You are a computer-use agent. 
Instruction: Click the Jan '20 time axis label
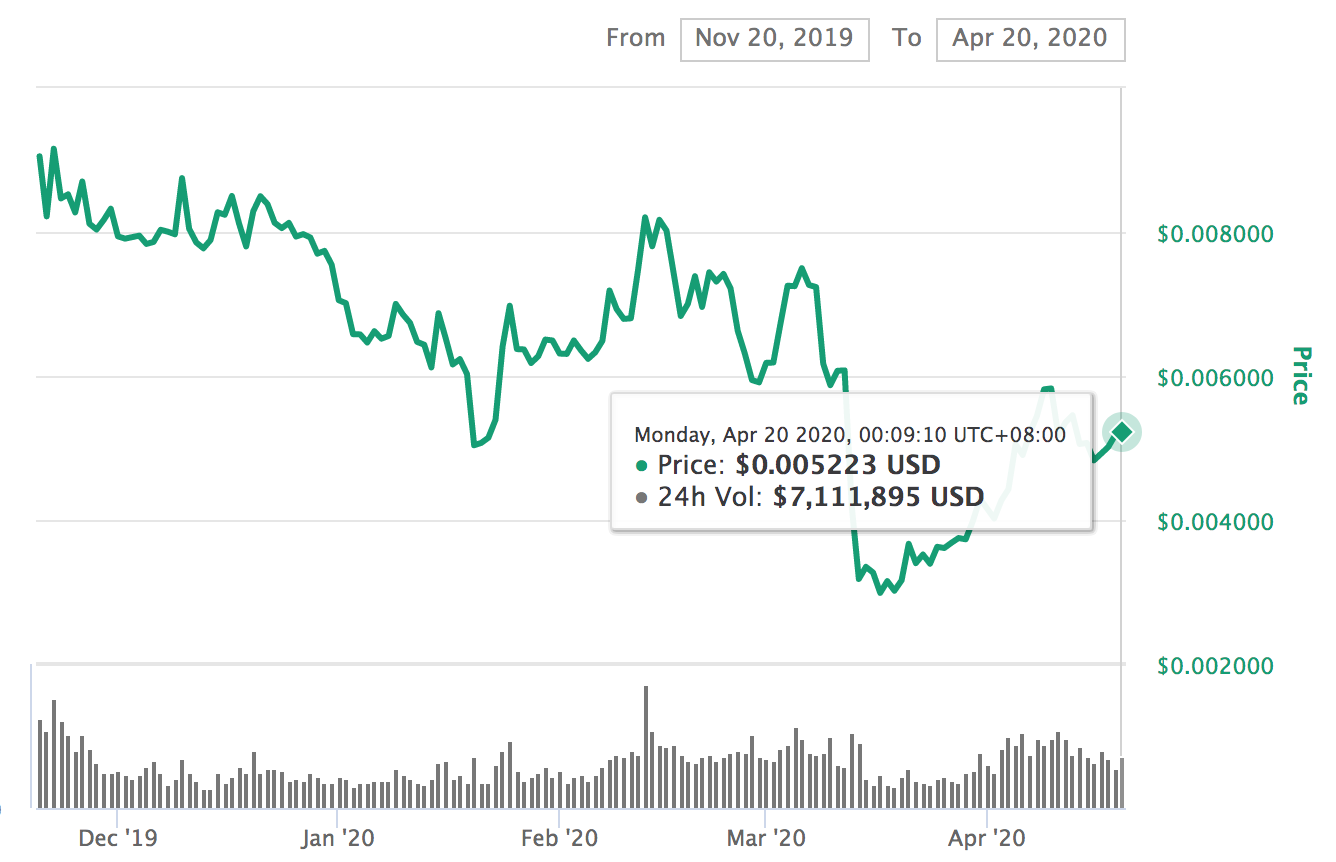338,838
